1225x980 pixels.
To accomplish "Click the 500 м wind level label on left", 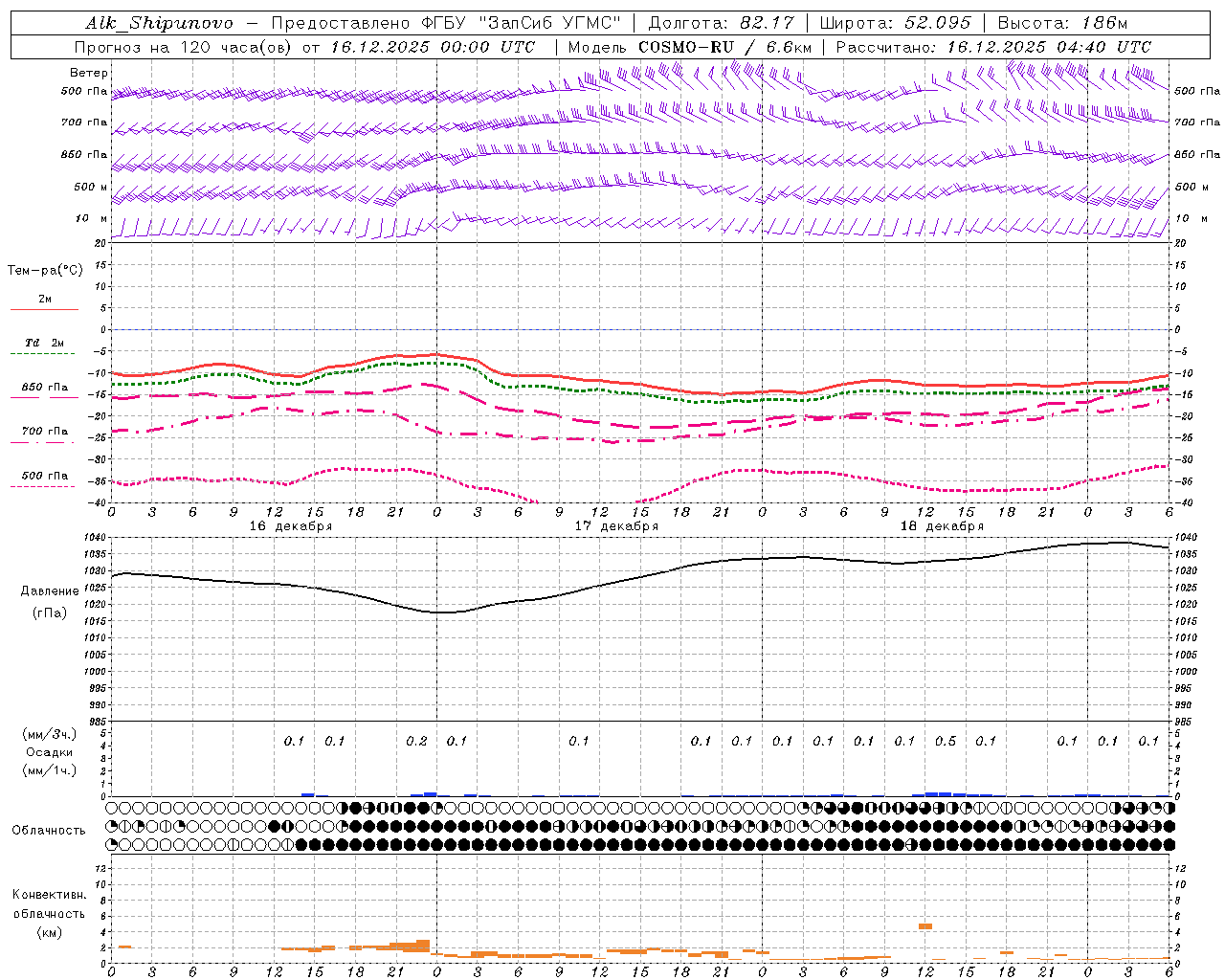I will (91, 187).
